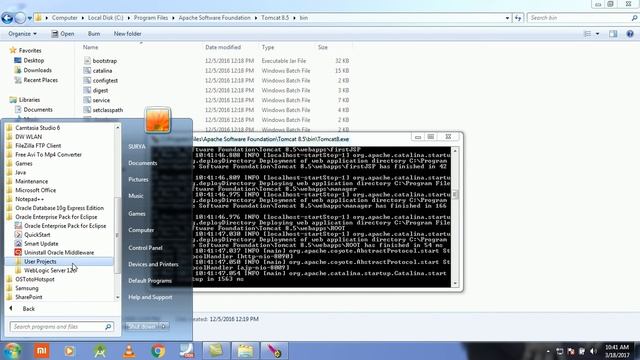Open Computer from Start menu

click(x=141, y=230)
